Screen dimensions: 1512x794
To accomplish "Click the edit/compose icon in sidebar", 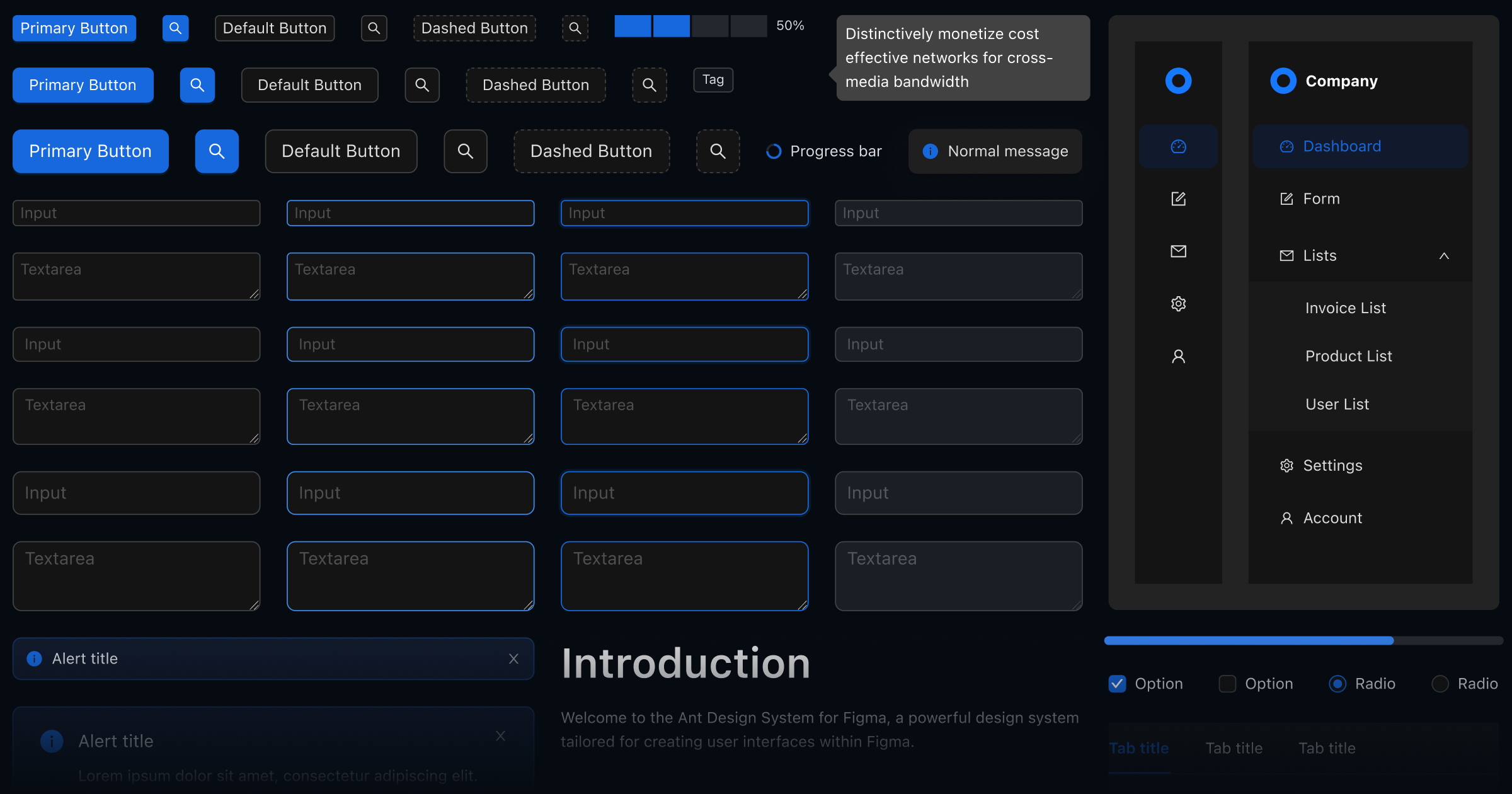I will 1178,198.
